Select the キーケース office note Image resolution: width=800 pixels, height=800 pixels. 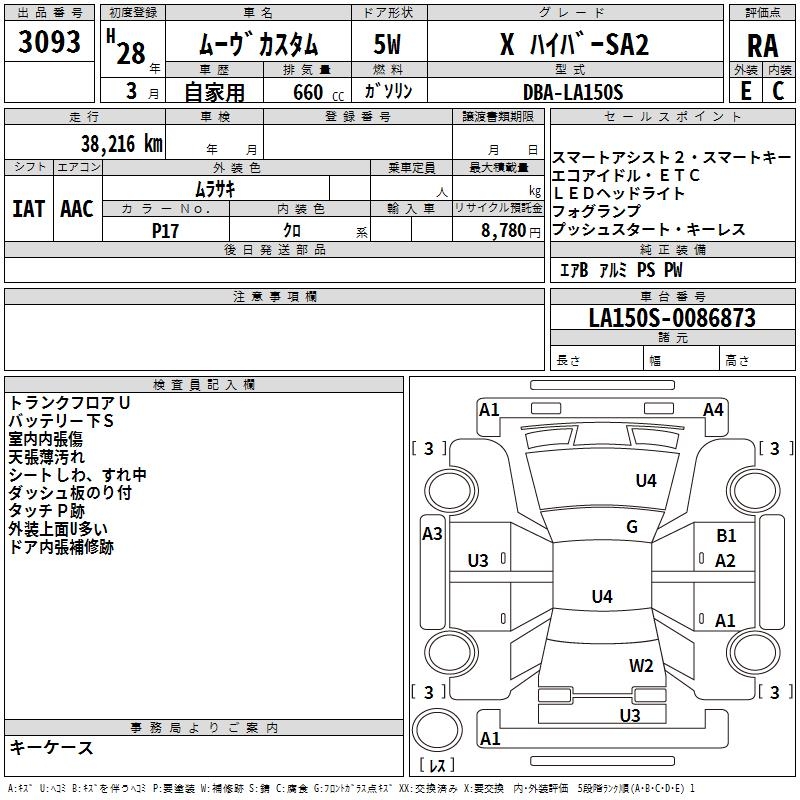pyautogui.click(x=52, y=748)
